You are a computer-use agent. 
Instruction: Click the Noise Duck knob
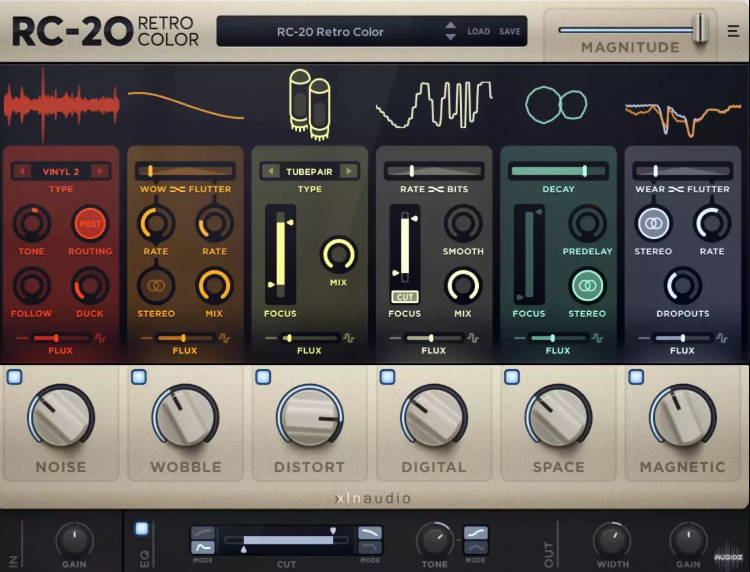[90, 286]
